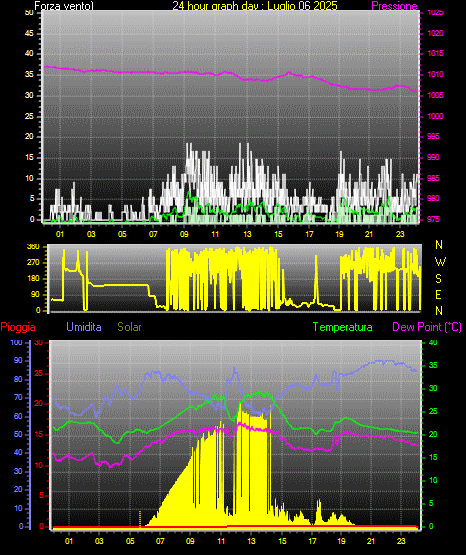Click hour 13 on wind chart axis
The height and width of the screenshot is (555, 466).
click(x=247, y=234)
